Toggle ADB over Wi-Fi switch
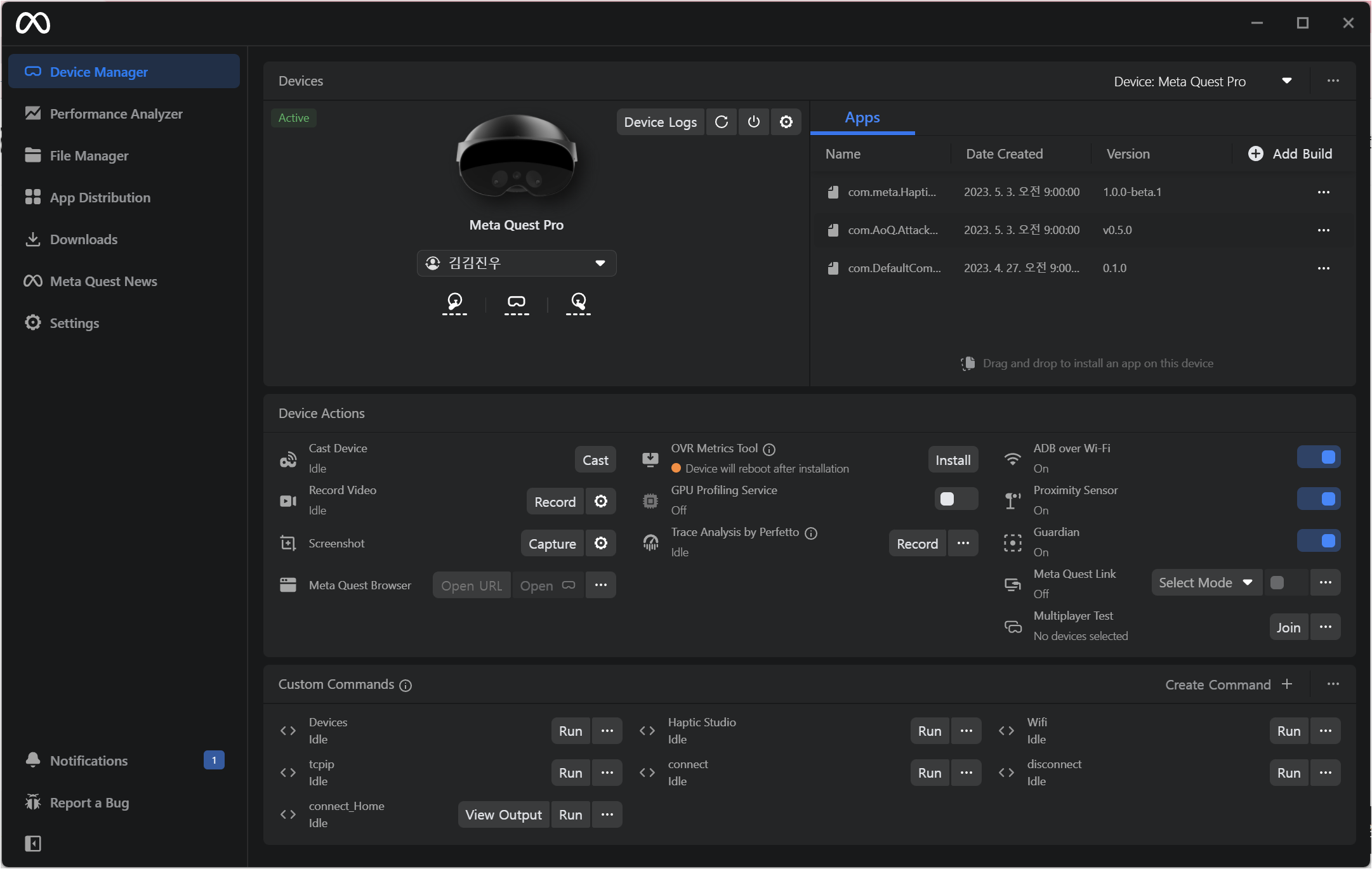1372x869 pixels. (x=1319, y=457)
